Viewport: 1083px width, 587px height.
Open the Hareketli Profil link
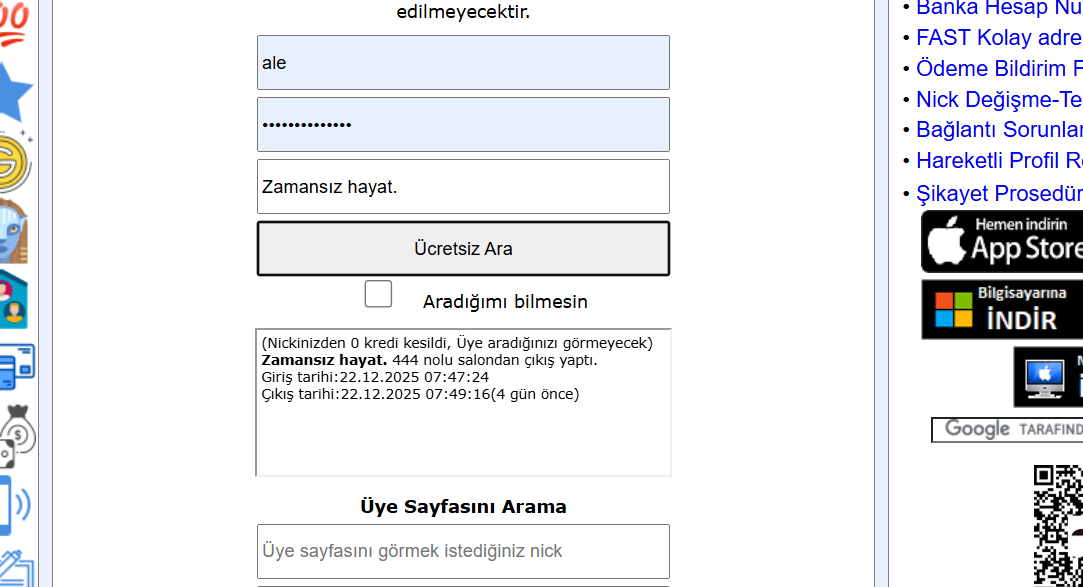click(999, 161)
